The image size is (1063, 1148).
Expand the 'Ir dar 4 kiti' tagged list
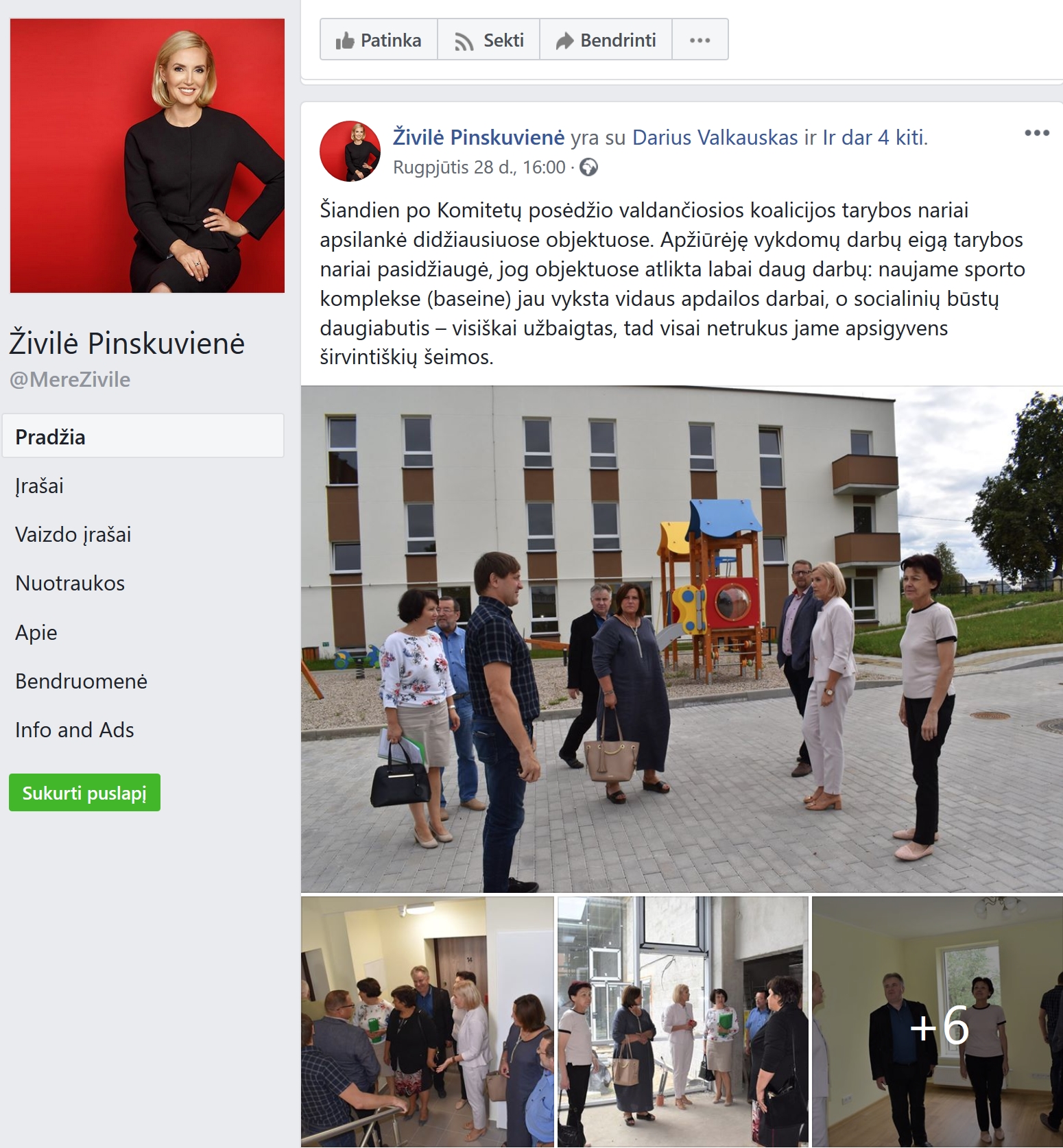[875, 138]
